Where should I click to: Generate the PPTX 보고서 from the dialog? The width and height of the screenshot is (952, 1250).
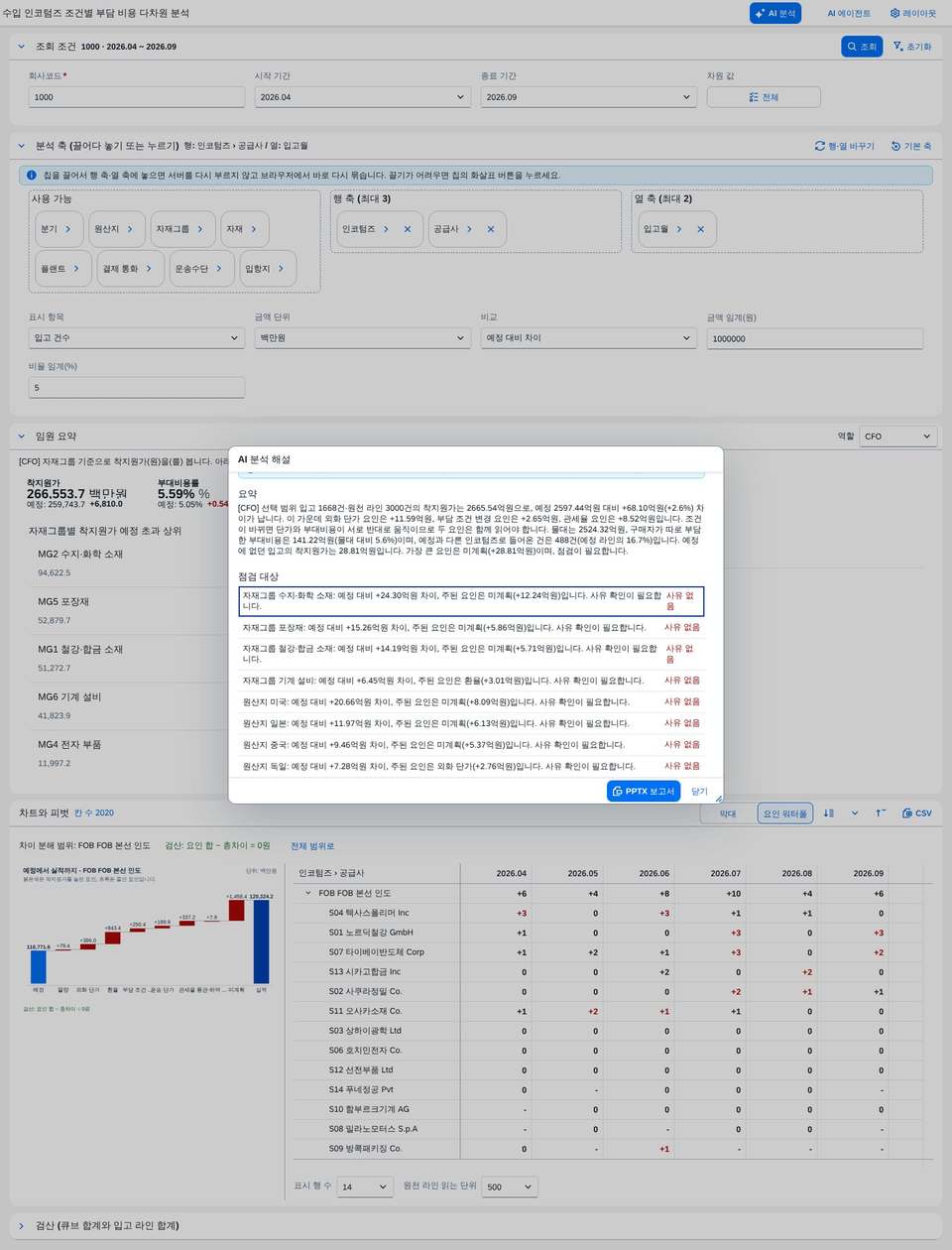[644, 791]
